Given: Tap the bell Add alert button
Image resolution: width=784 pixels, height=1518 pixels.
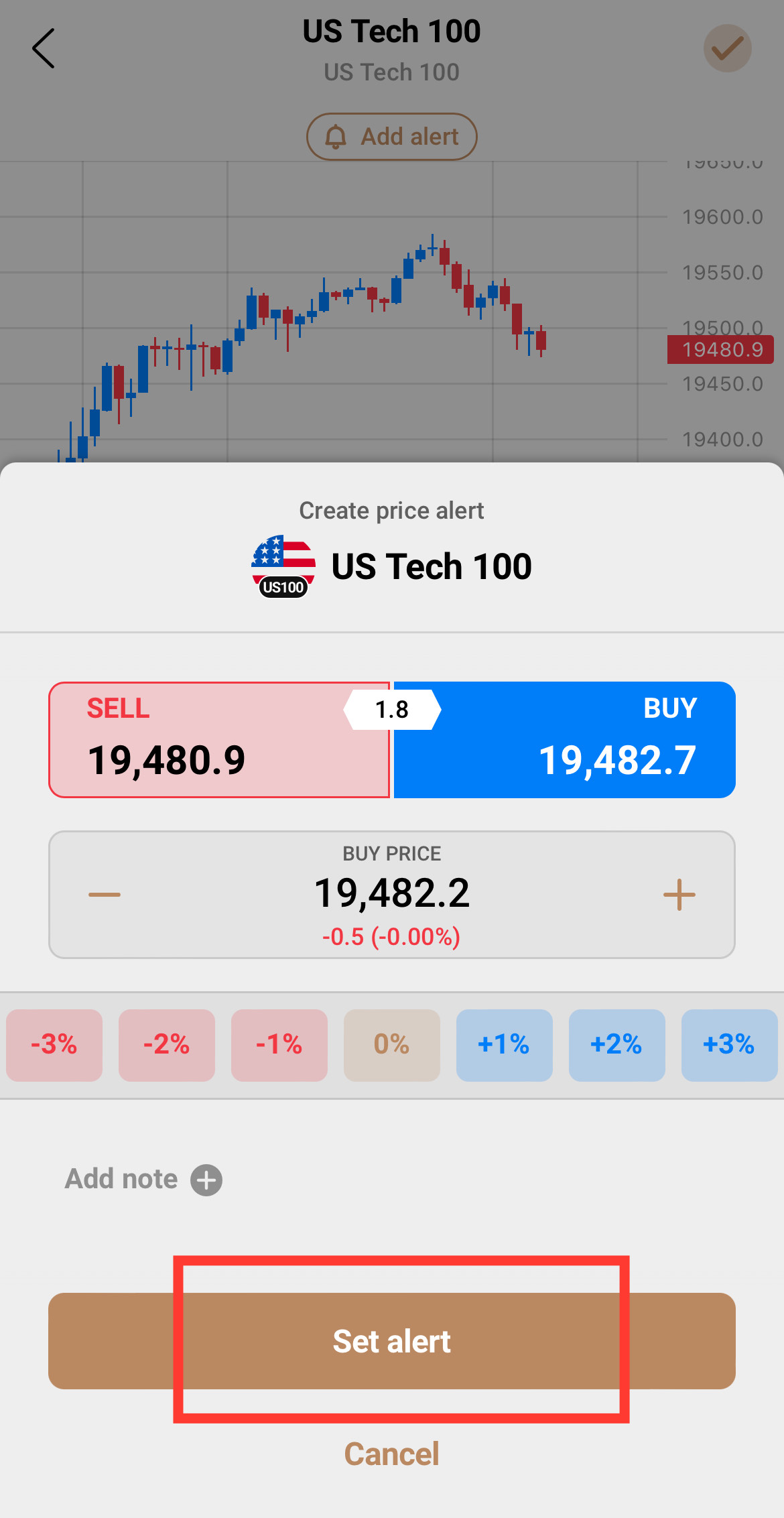Looking at the screenshot, I should point(392,137).
